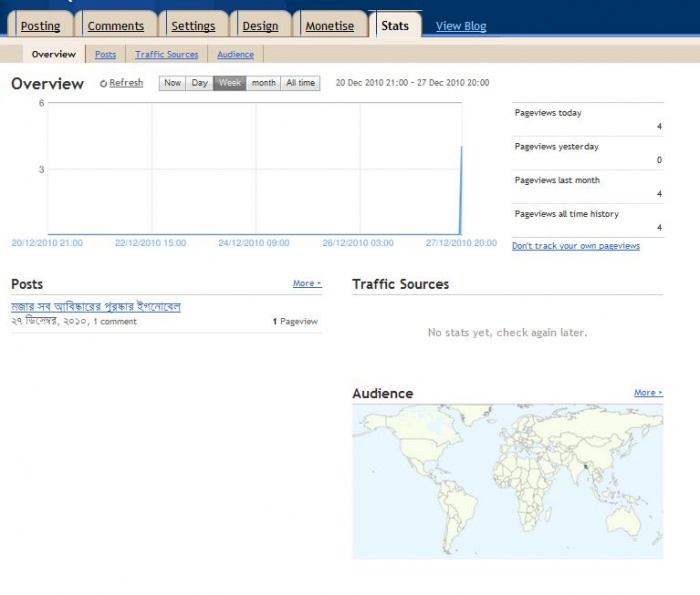Select the Now time range

[x=172, y=83]
